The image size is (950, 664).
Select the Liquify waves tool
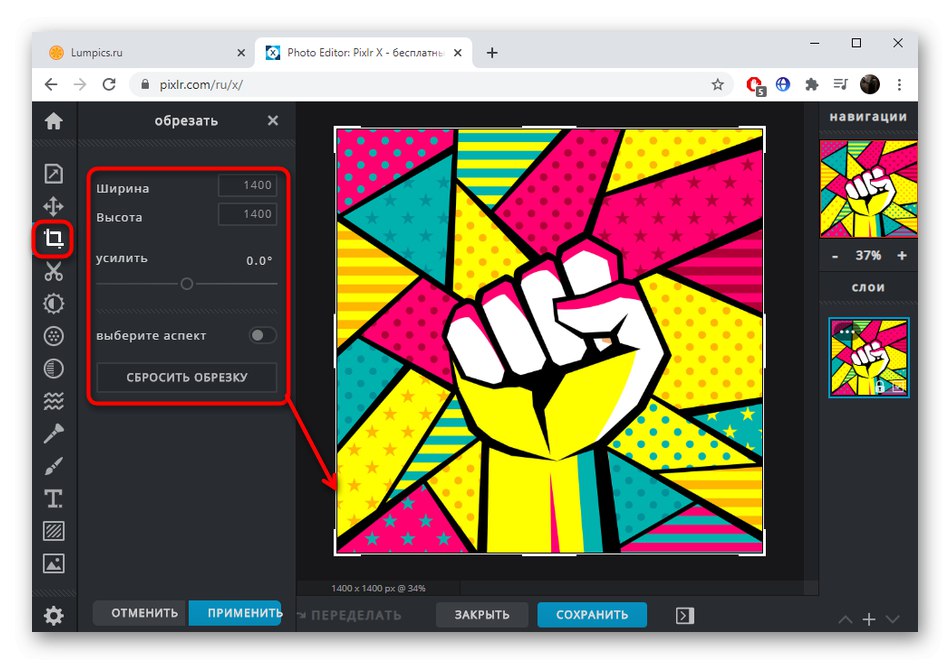tap(53, 401)
